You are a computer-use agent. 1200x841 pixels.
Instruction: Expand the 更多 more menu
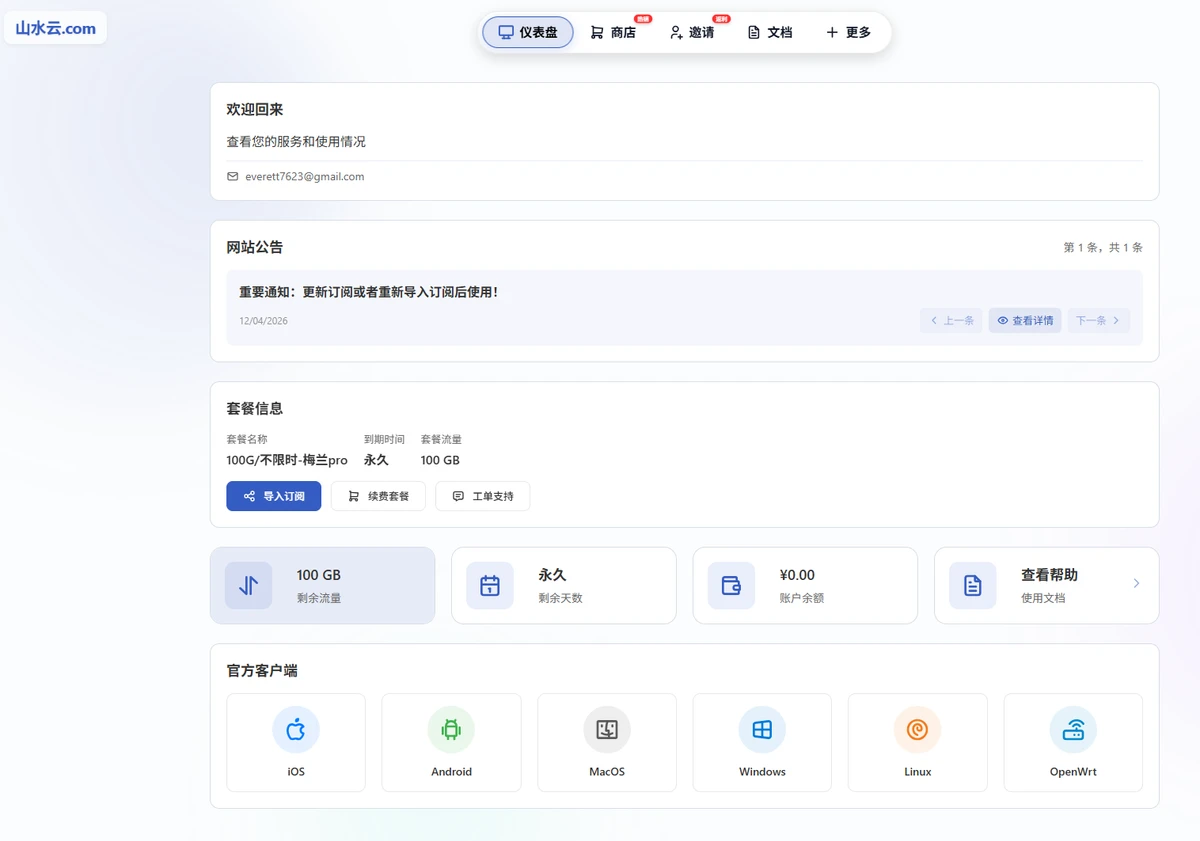point(848,32)
